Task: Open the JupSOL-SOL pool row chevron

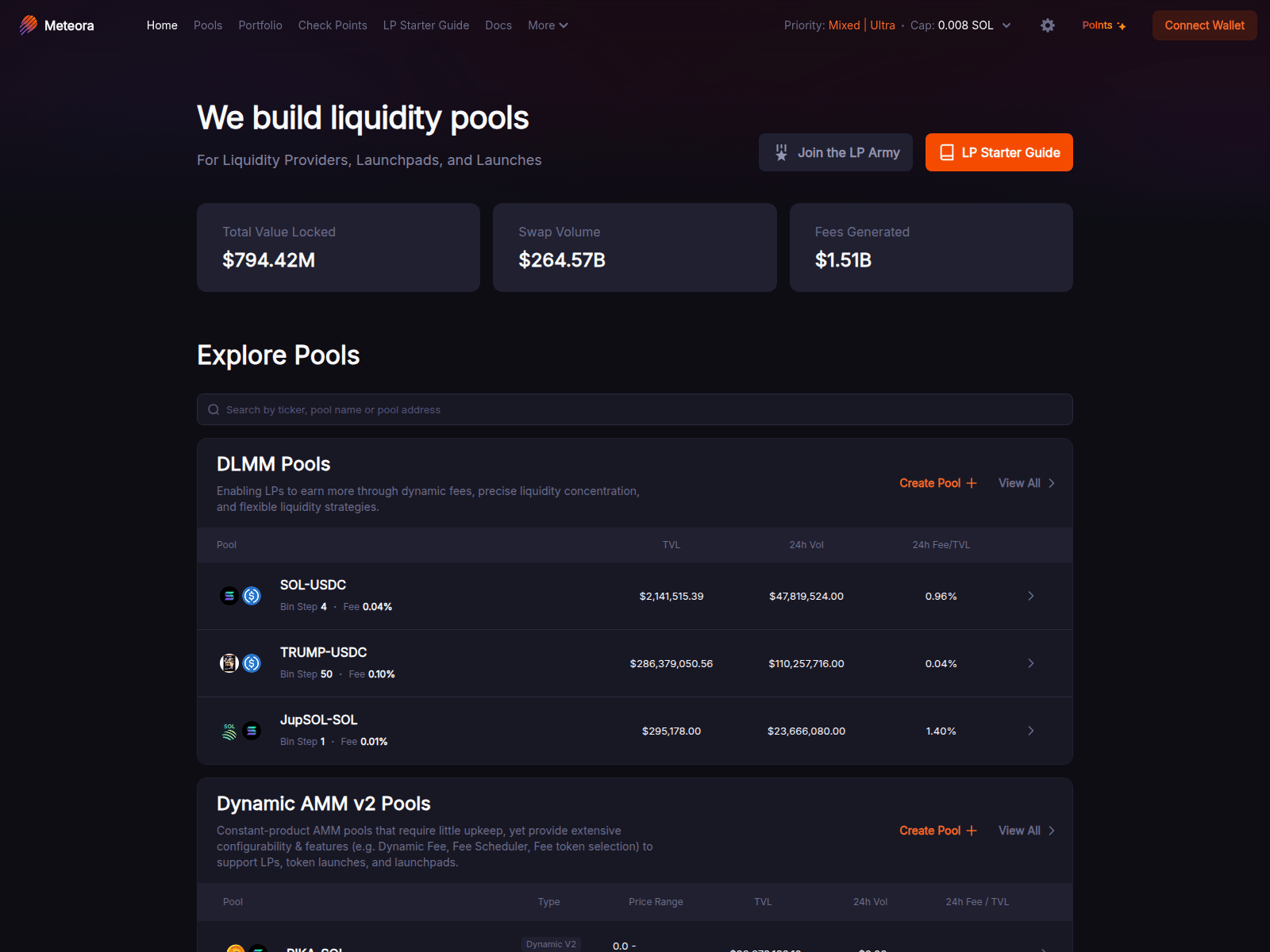Action: 1030,731
